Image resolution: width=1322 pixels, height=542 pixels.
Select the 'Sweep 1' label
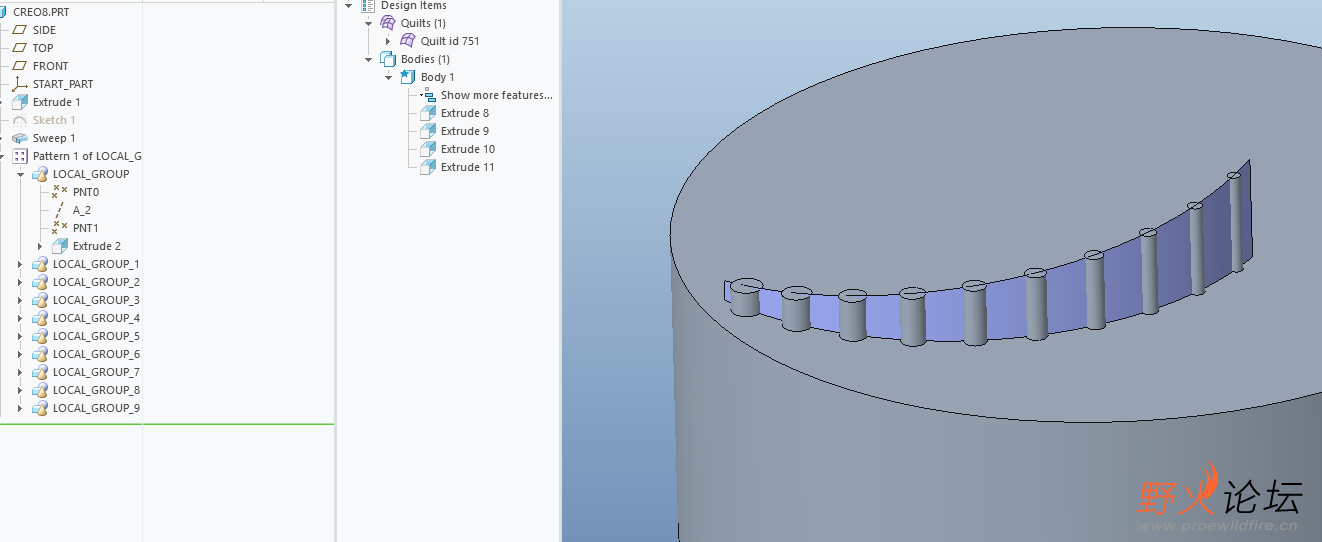54,138
